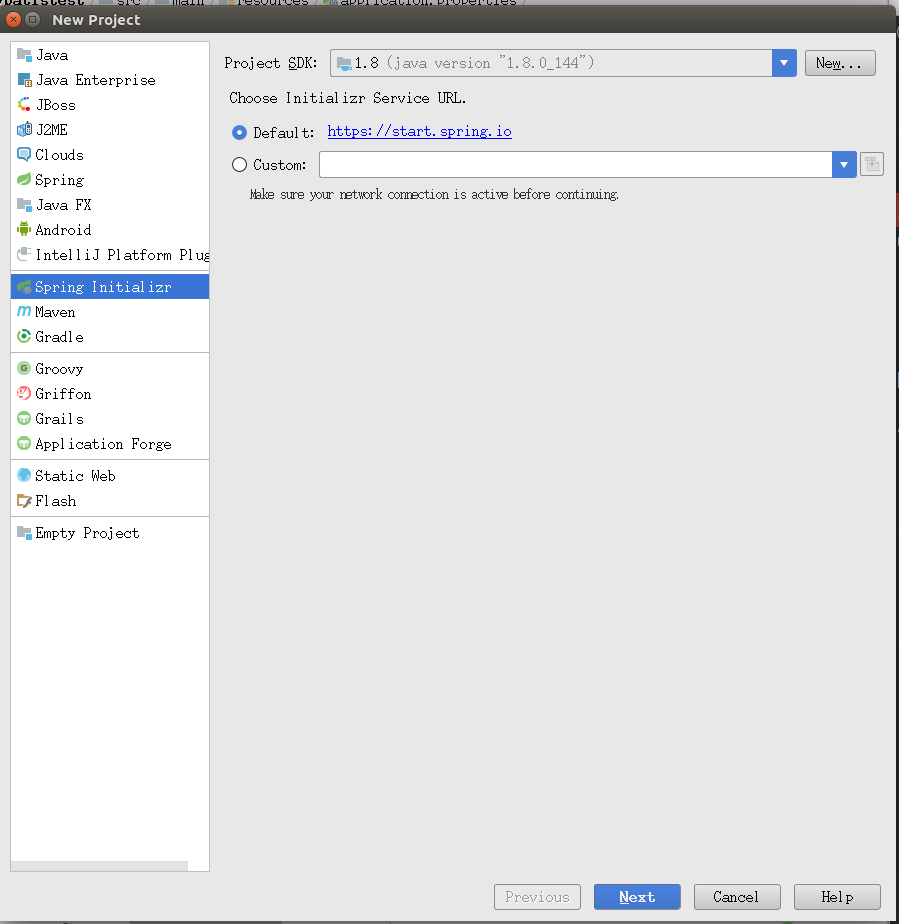Screen dimensions: 899x924
Task: Click the IntelliJ Platform Plugin icon
Action: (x=24, y=255)
